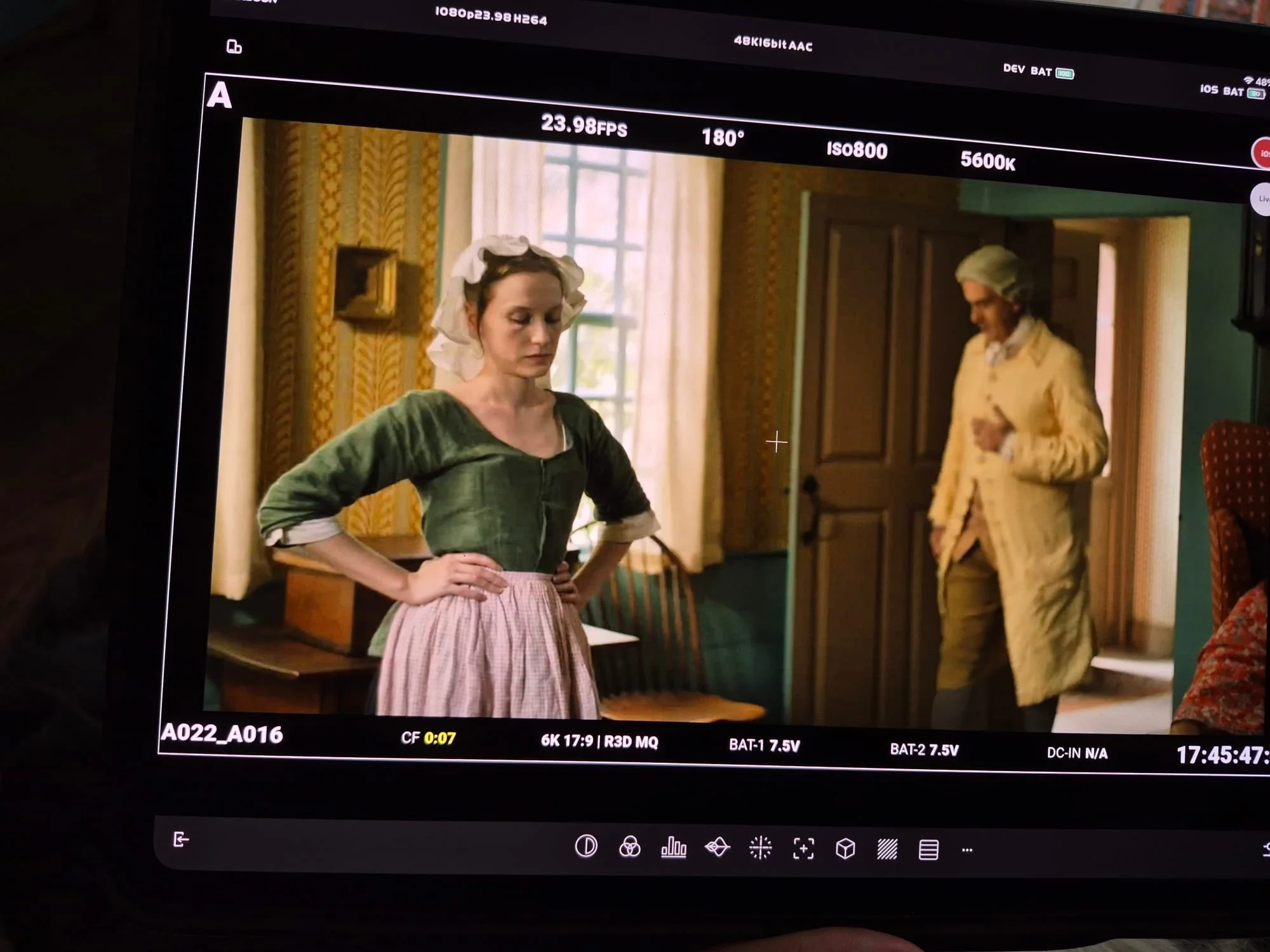Adjust the 180° shutter angle value

pyautogui.click(x=723, y=137)
